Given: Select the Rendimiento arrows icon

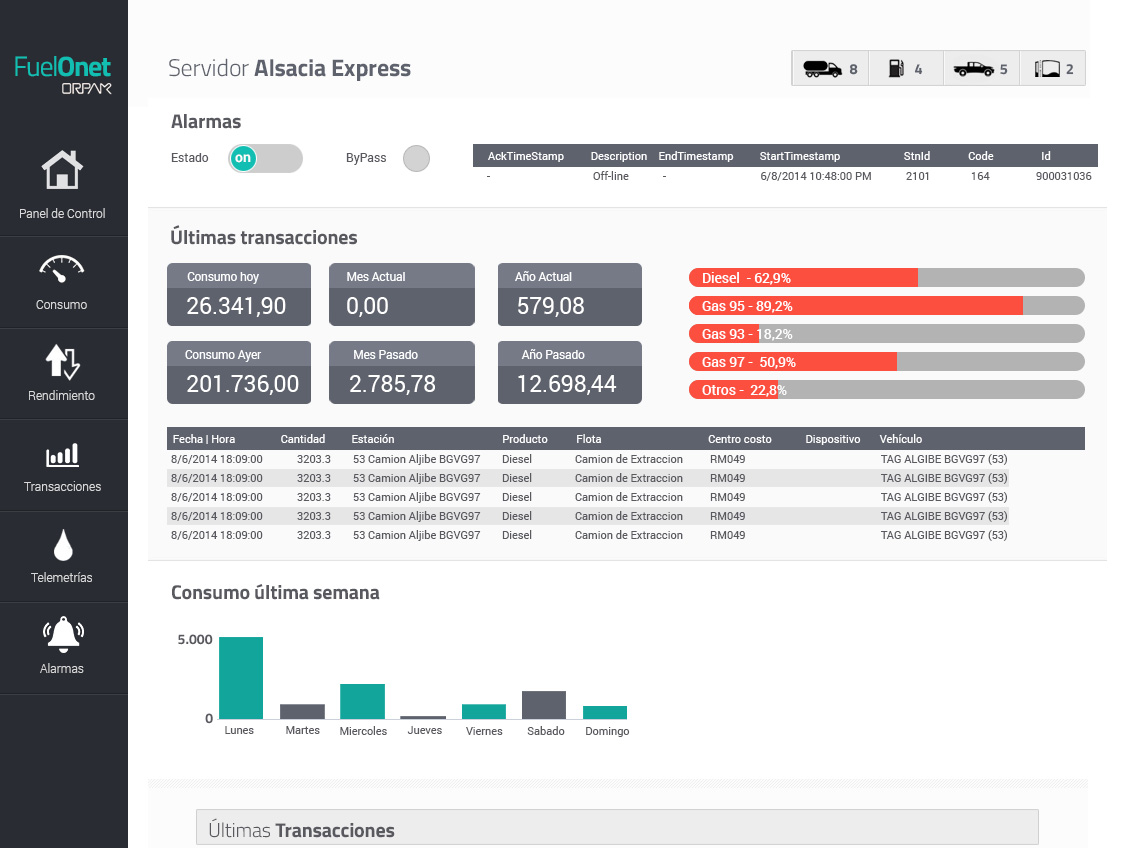Looking at the screenshot, I should [62, 361].
